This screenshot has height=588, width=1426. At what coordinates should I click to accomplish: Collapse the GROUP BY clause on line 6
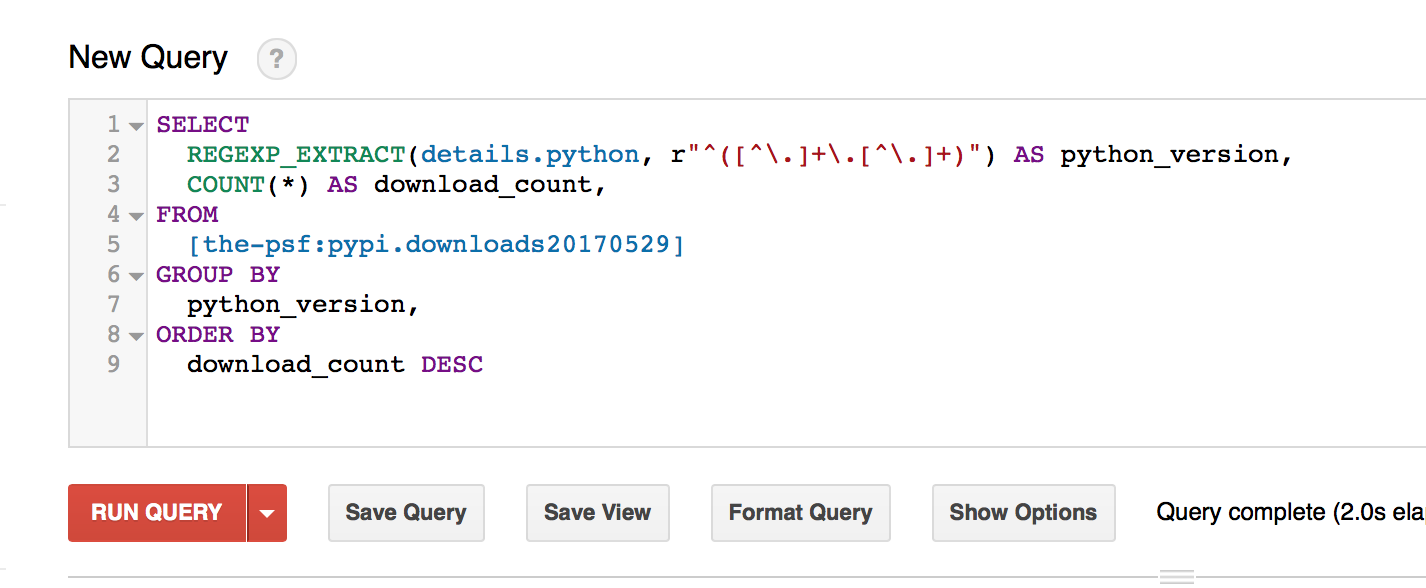point(135,274)
